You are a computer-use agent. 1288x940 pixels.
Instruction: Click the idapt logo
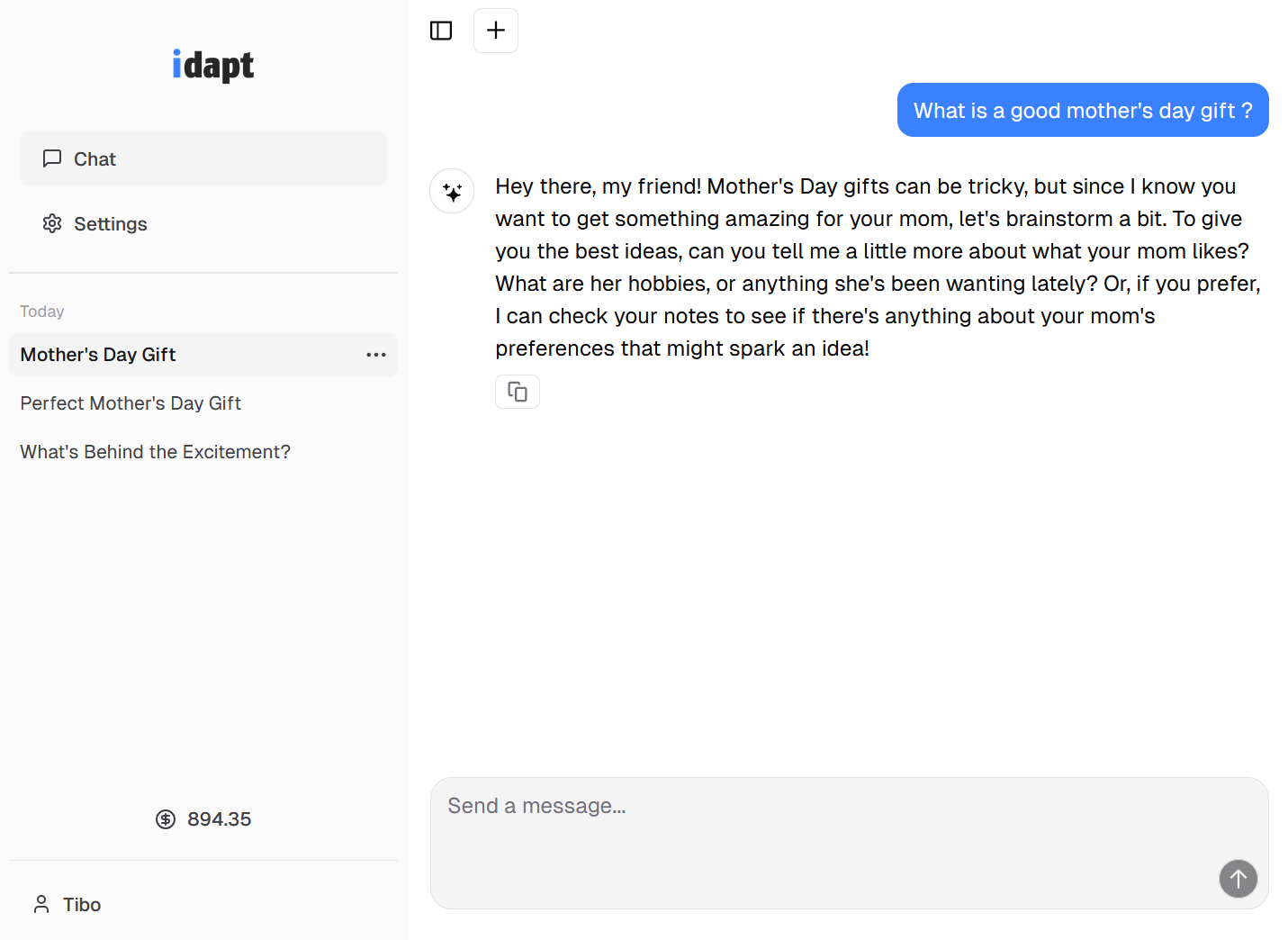point(213,65)
